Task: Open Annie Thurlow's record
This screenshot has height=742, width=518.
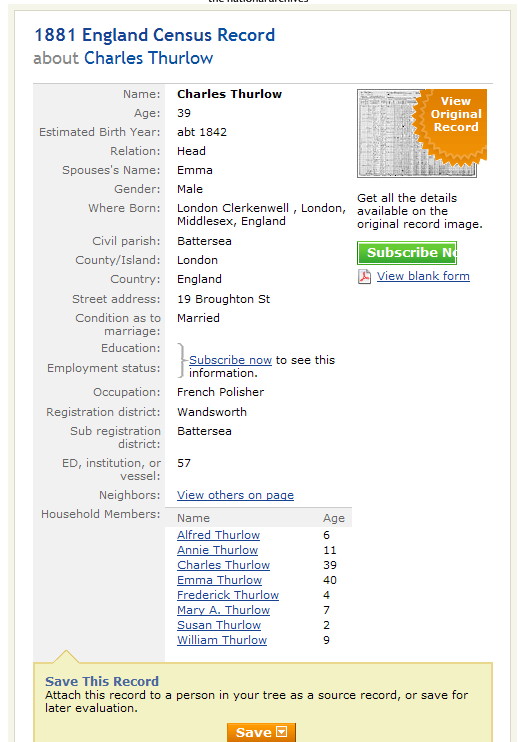Action: coord(217,550)
